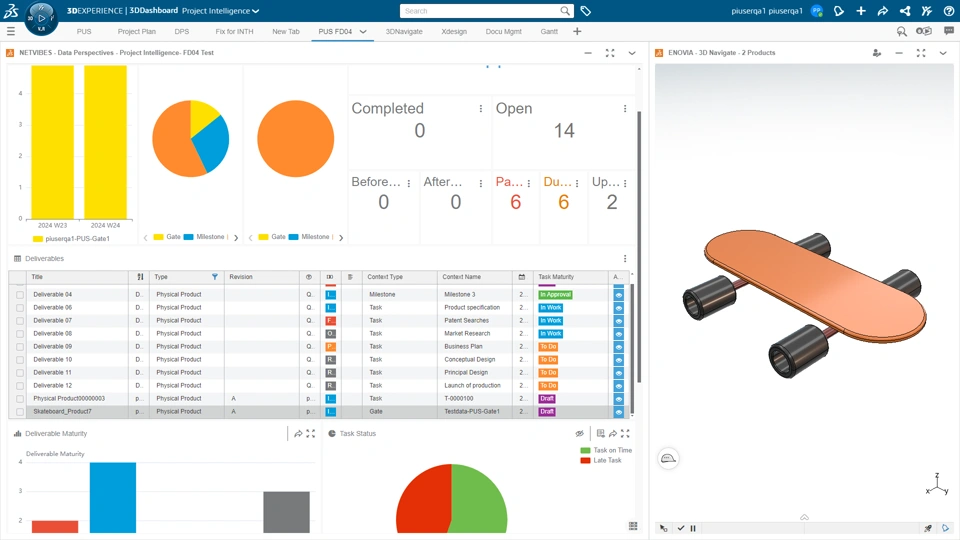Click the search magnifier icon

pos(565,11)
